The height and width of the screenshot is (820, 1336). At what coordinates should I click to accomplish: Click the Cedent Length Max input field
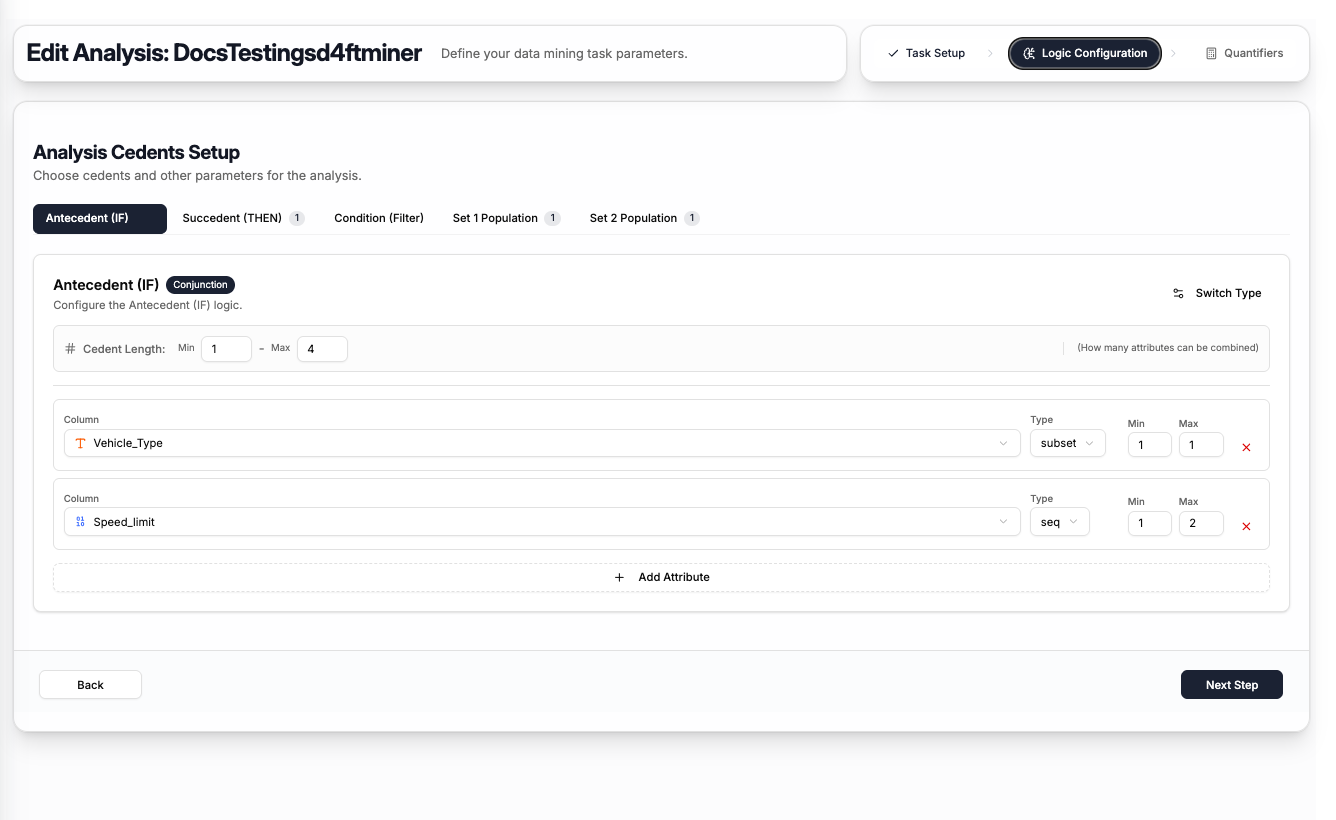pyautogui.click(x=322, y=349)
